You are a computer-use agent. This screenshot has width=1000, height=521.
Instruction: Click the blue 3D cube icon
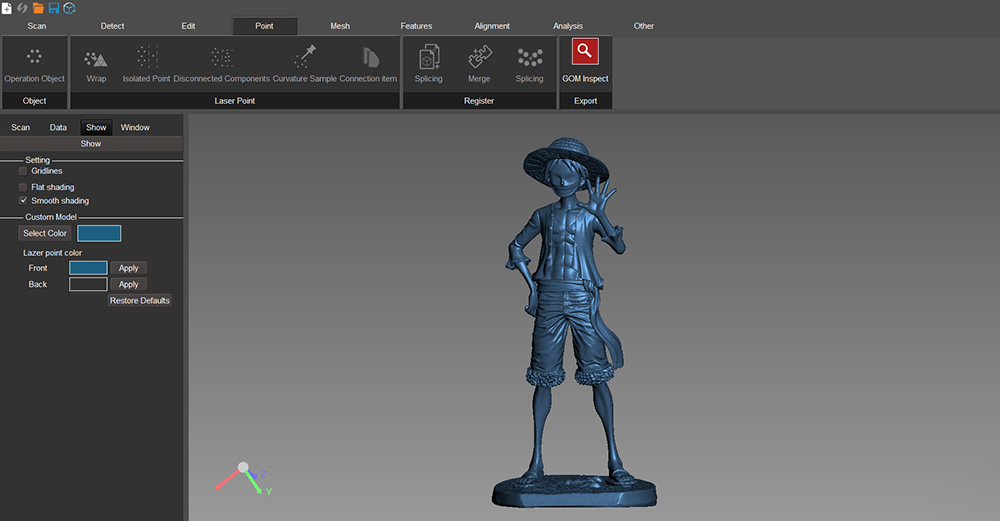coord(70,8)
